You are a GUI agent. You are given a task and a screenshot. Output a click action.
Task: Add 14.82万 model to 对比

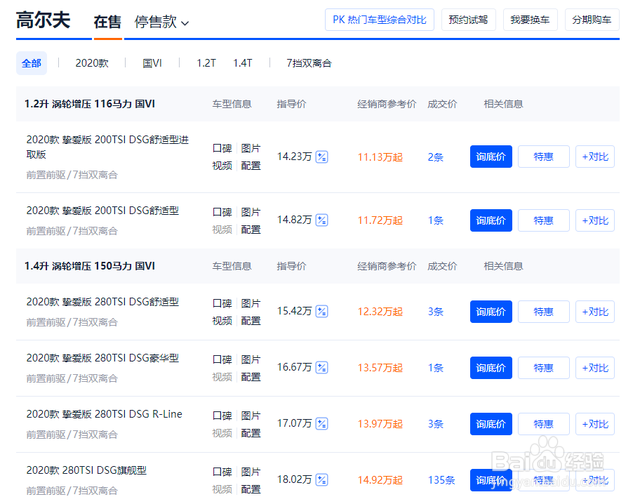tap(595, 220)
